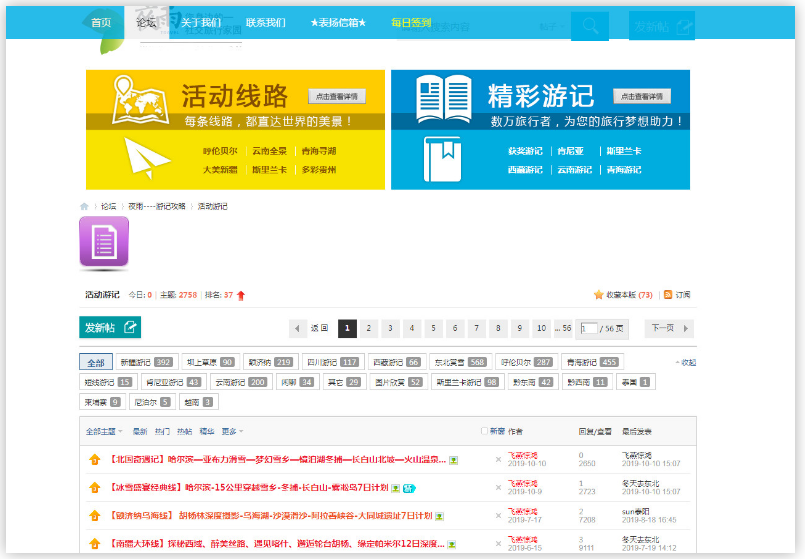Click the search magnifier icon in header
The width and height of the screenshot is (805, 559).
point(590,26)
